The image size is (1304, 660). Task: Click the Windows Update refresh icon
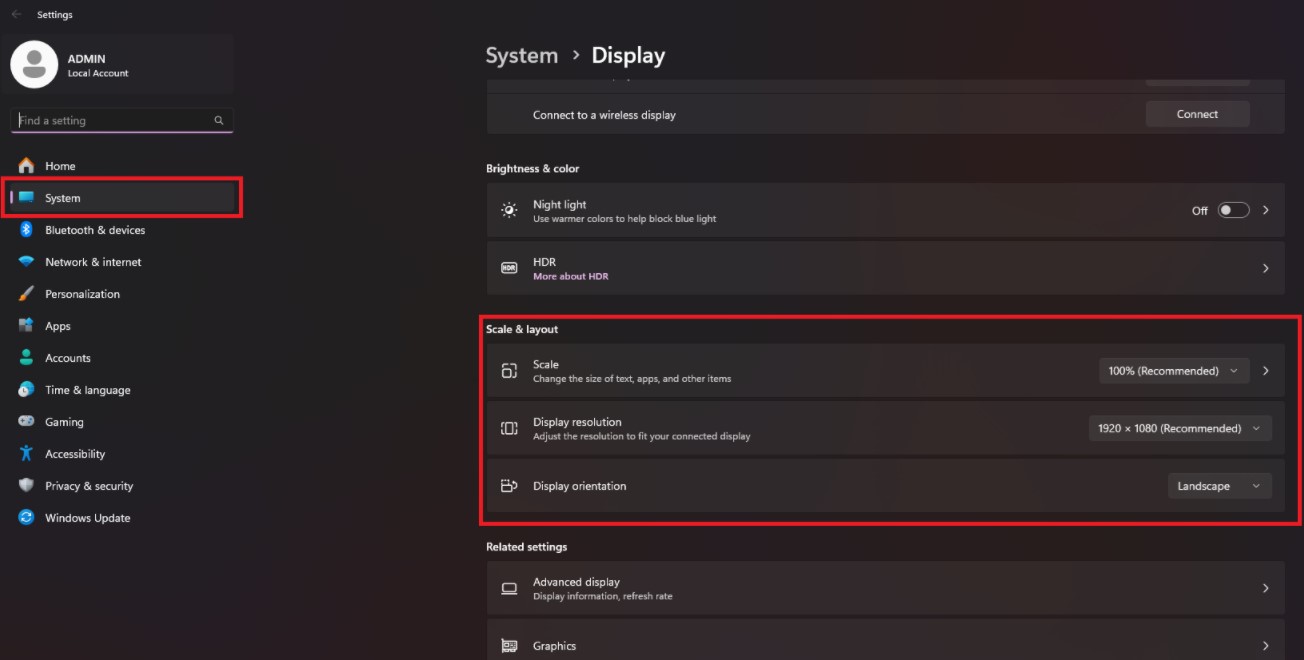pos(26,518)
